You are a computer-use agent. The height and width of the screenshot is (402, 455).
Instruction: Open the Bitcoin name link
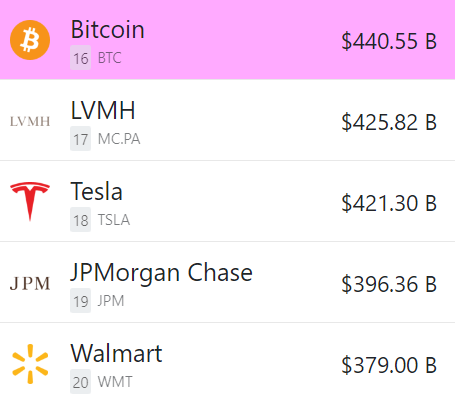(x=108, y=29)
